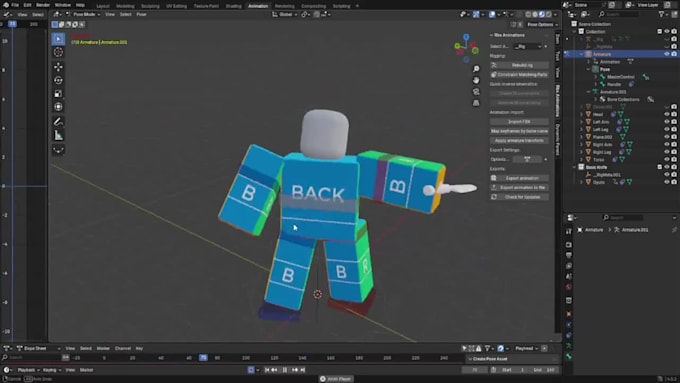Image resolution: width=680 pixels, height=383 pixels.
Task: Select the Select Box tool
Action: [58, 39]
